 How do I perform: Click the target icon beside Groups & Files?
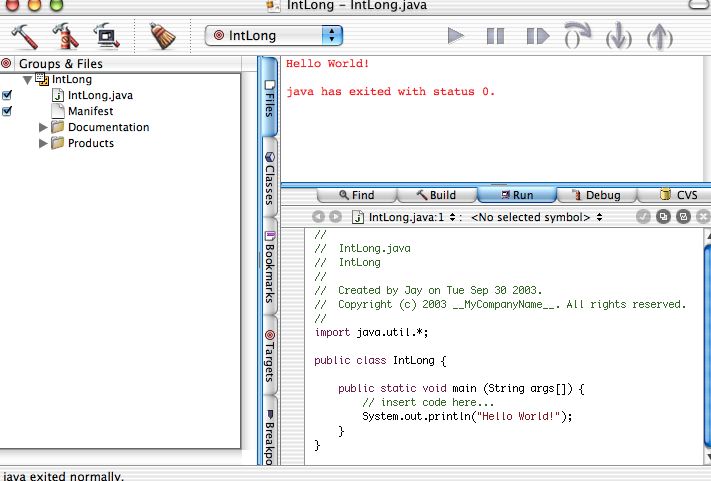pyautogui.click(x=6, y=63)
